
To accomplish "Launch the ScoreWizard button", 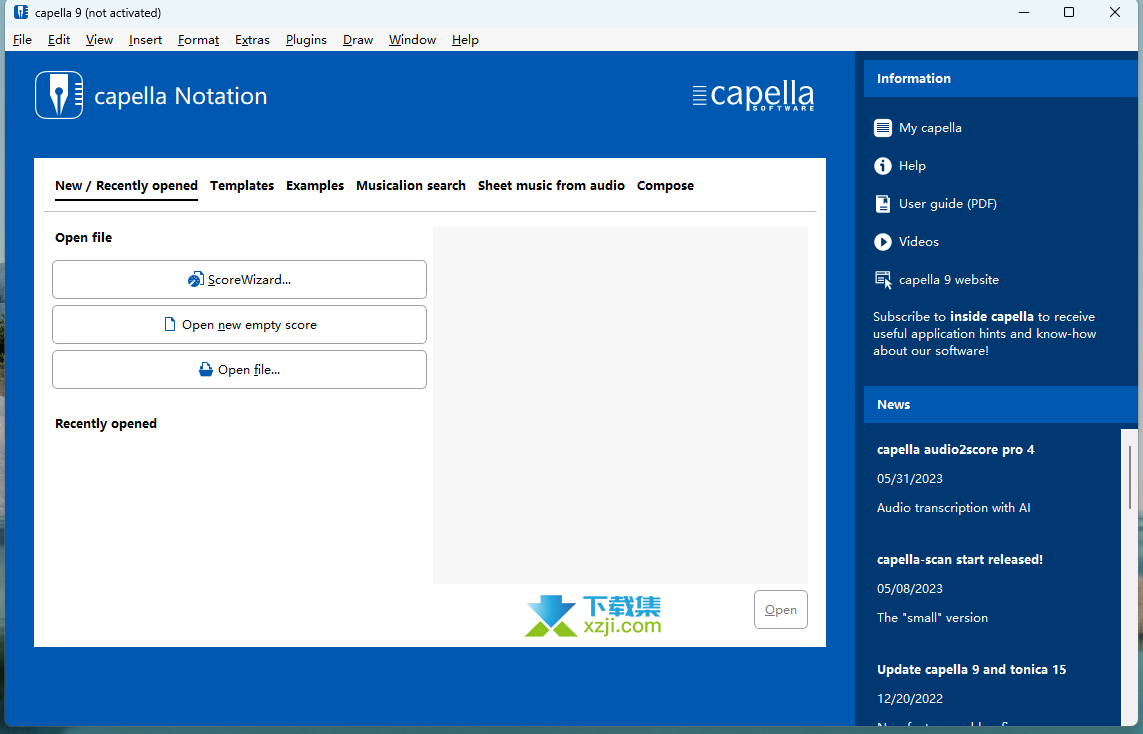I will click(239, 280).
